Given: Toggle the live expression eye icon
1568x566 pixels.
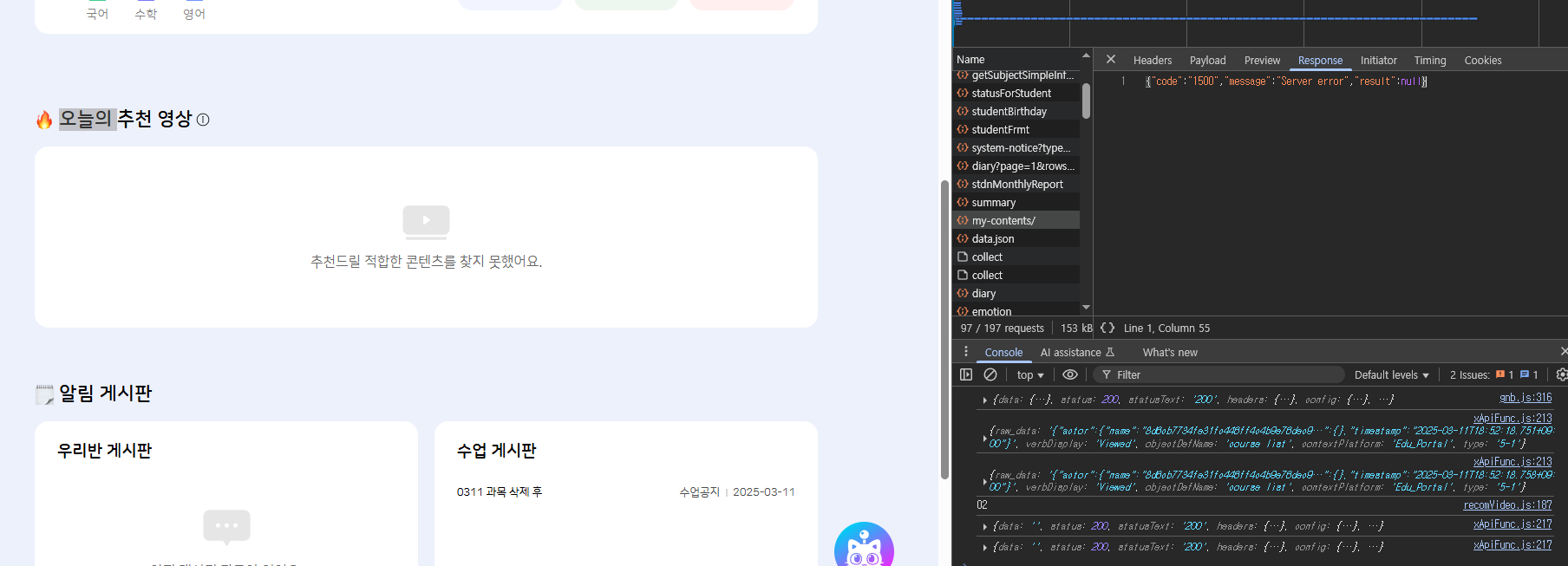Looking at the screenshot, I should pyautogui.click(x=1070, y=374).
